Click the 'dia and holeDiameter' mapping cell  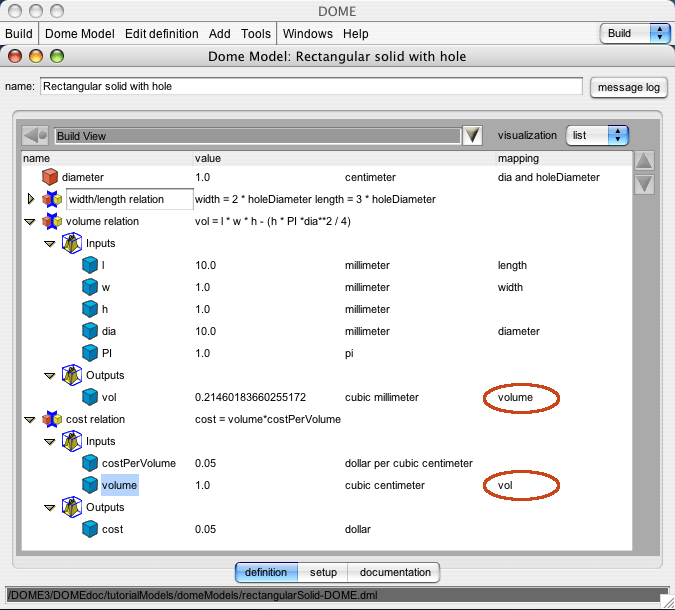(x=548, y=177)
